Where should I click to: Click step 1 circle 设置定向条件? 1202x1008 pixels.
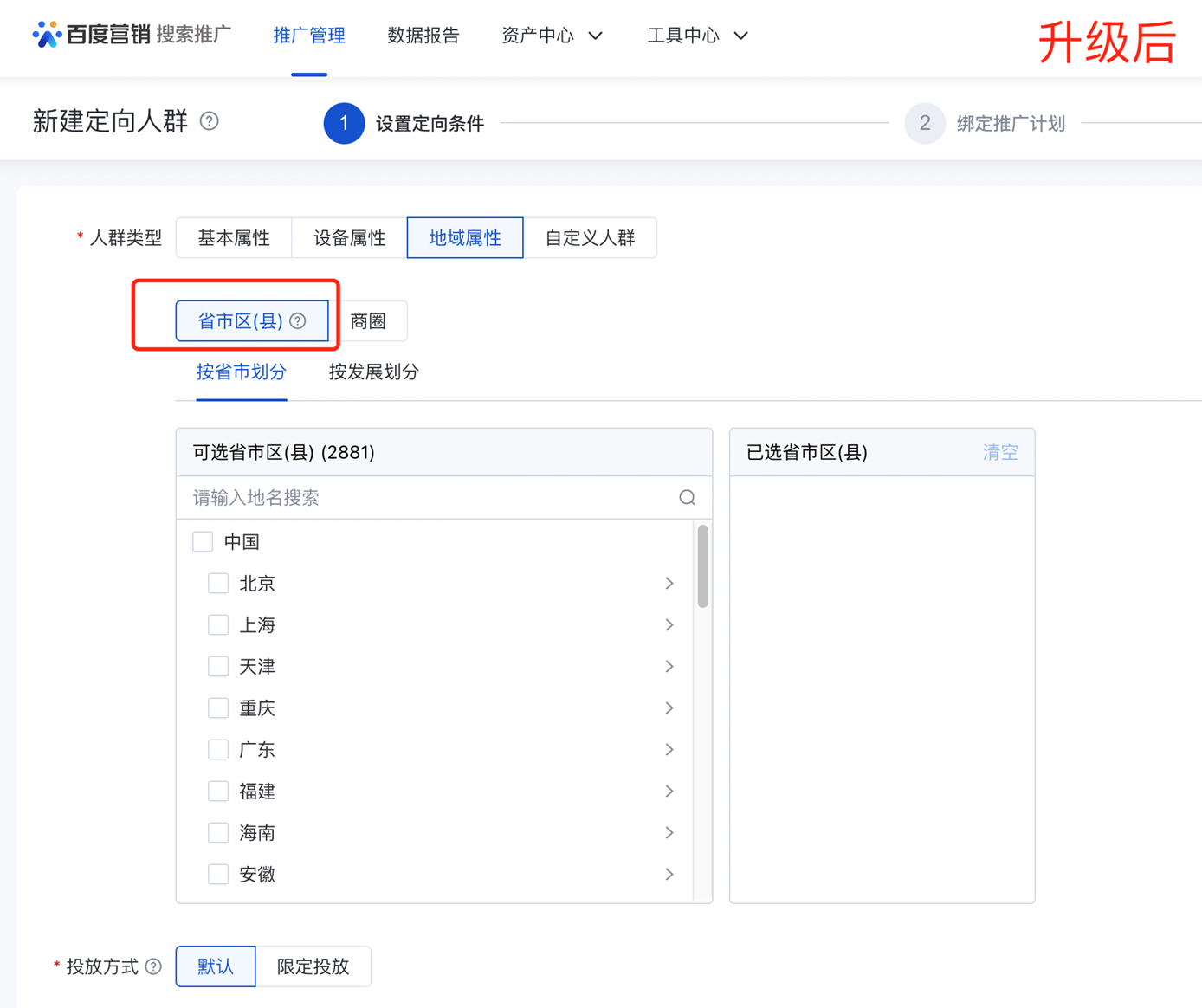tap(344, 124)
